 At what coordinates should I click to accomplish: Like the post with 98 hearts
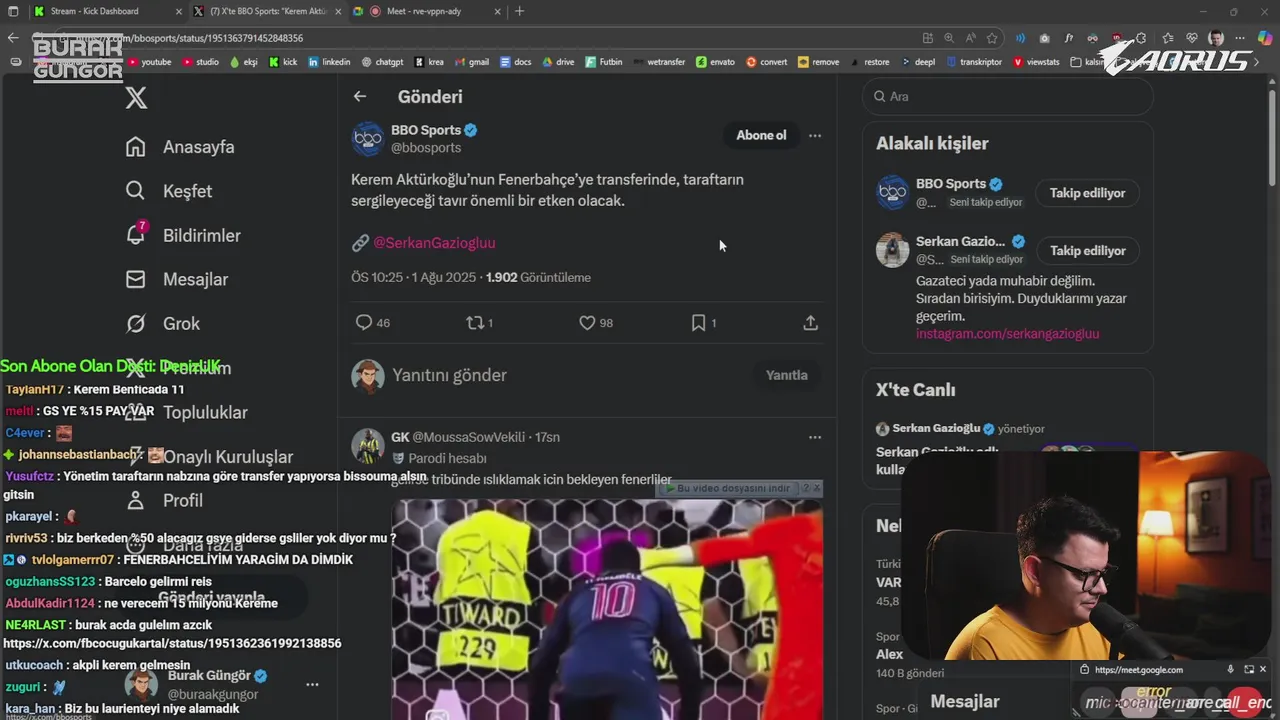pos(596,323)
